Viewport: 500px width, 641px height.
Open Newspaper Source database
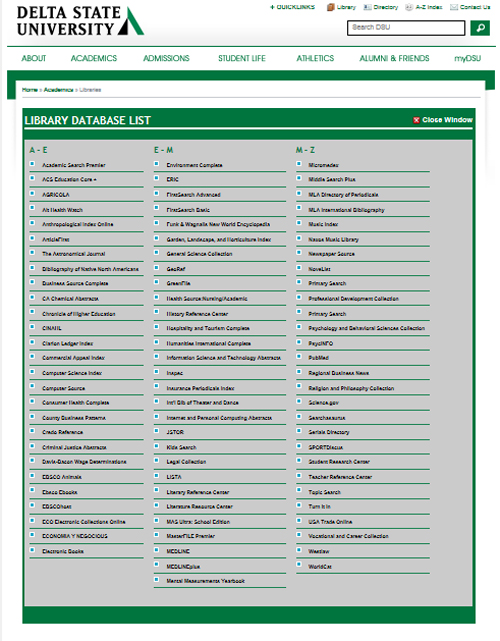[x=332, y=254]
